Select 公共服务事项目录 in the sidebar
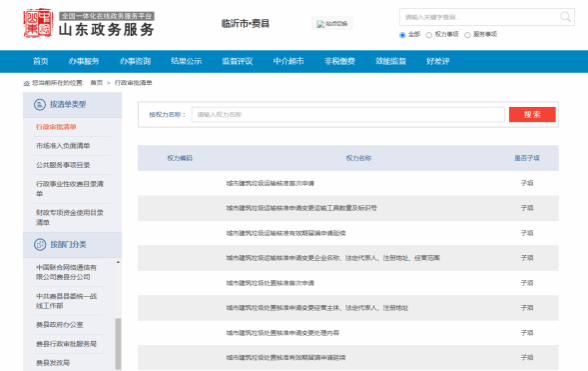 click(x=63, y=165)
